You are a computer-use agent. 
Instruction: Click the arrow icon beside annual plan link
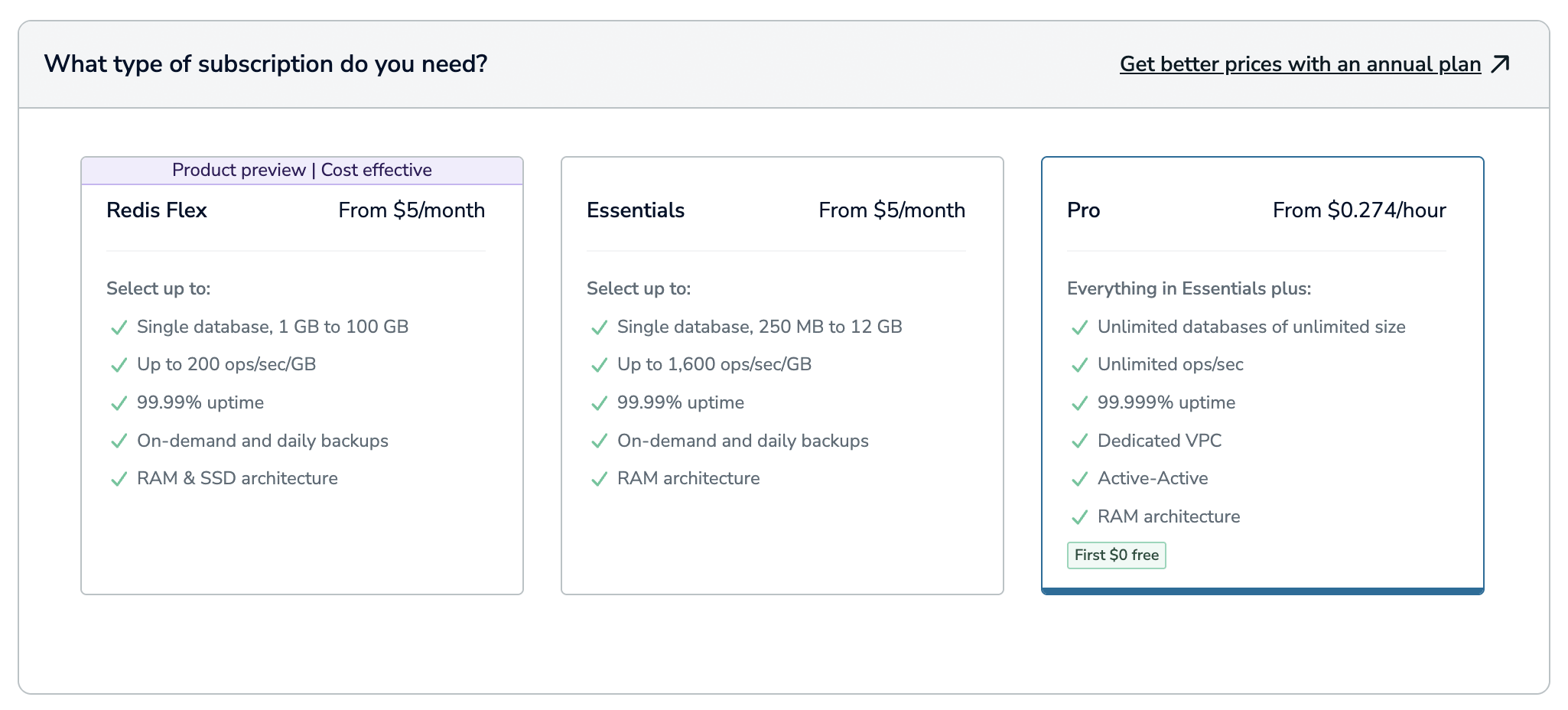(x=1501, y=64)
